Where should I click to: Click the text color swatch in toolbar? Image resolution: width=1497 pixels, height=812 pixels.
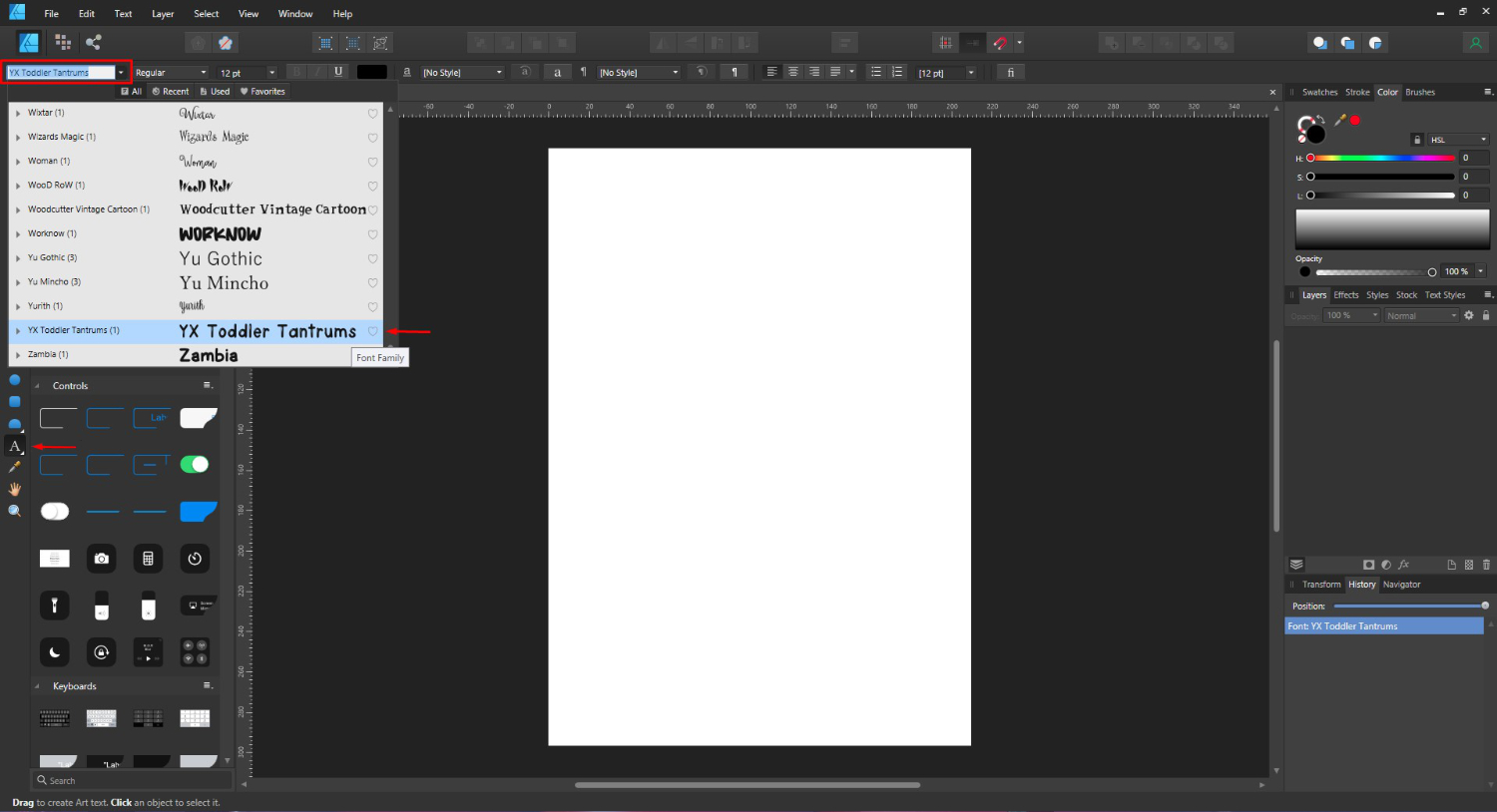tap(371, 72)
